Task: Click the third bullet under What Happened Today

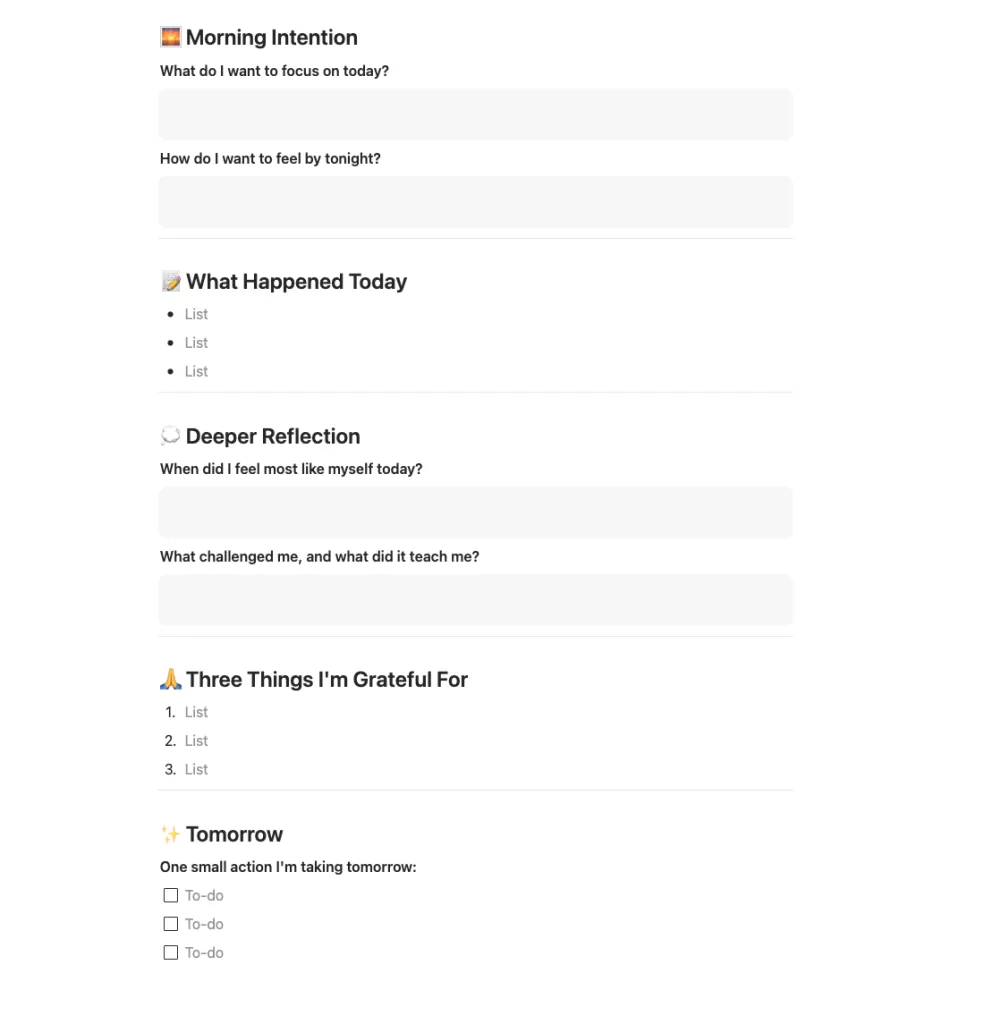Action: coord(196,371)
